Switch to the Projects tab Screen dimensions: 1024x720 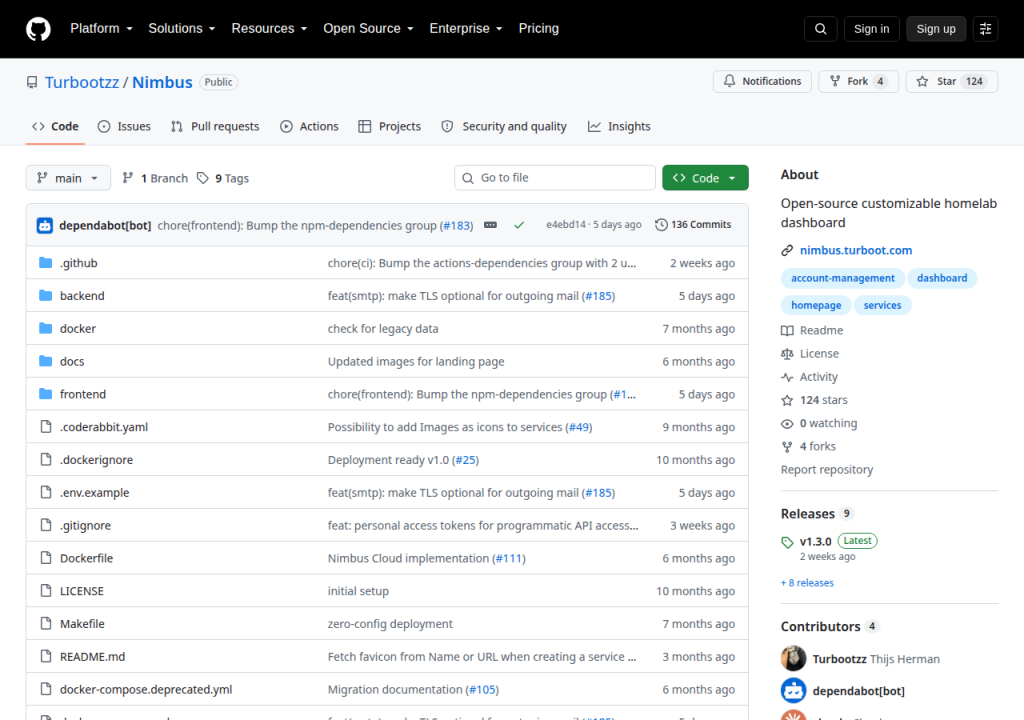pyautogui.click(x=390, y=127)
